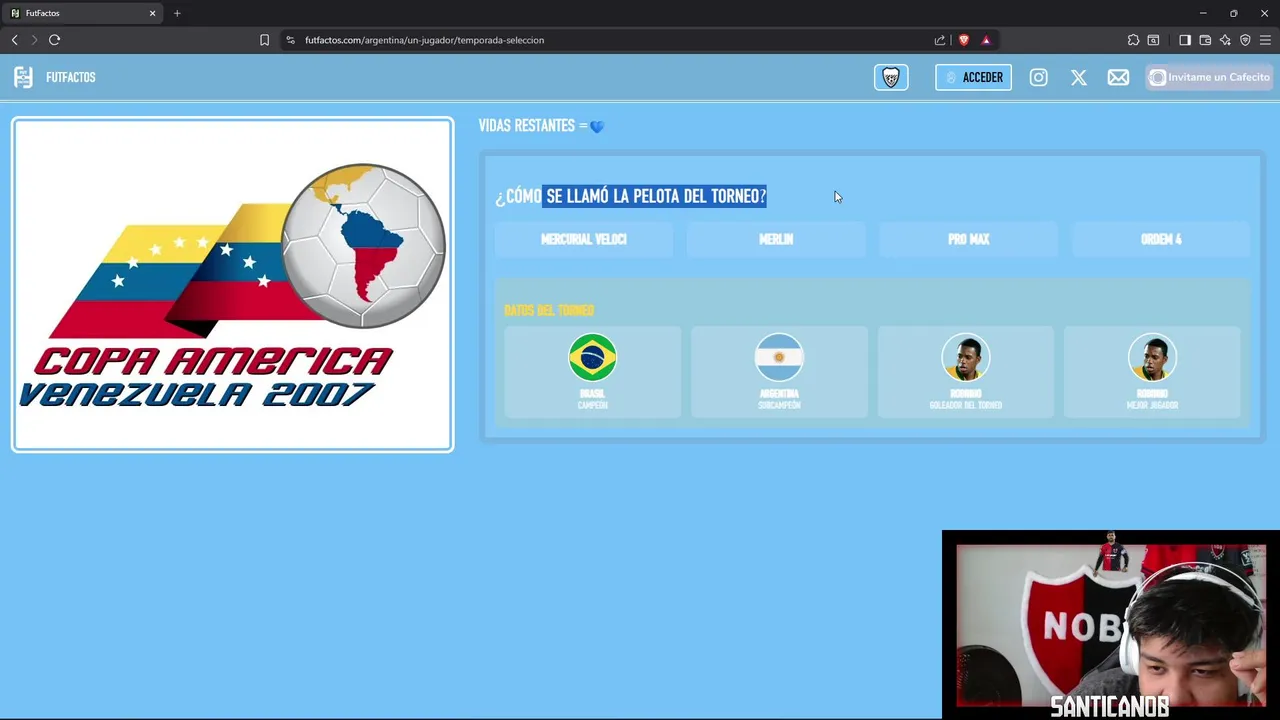
Task: Click the Copa America Venezuela 2007 image
Action: coord(233,285)
